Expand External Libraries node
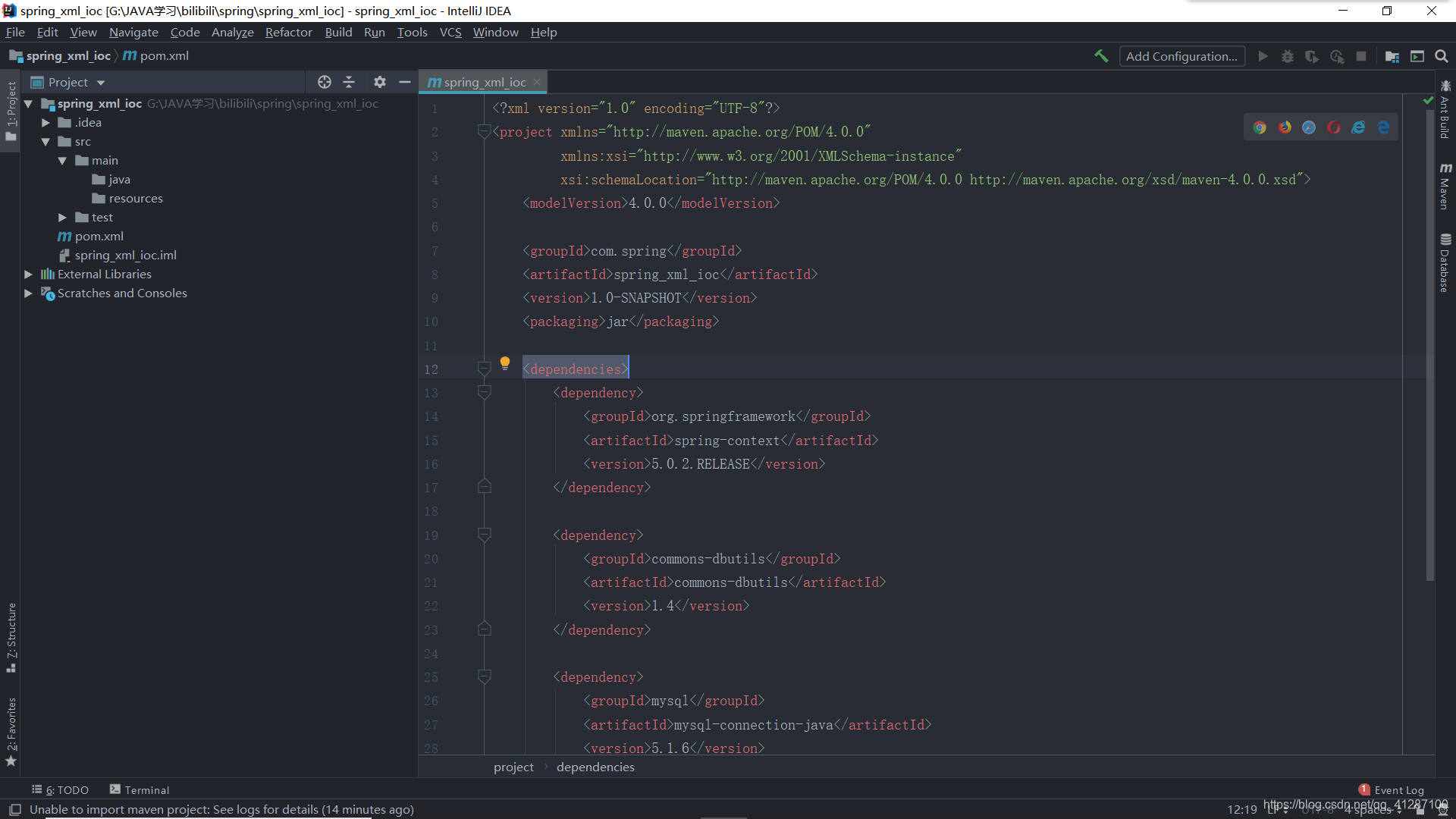Viewport: 1456px width, 819px height. (28, 275)
